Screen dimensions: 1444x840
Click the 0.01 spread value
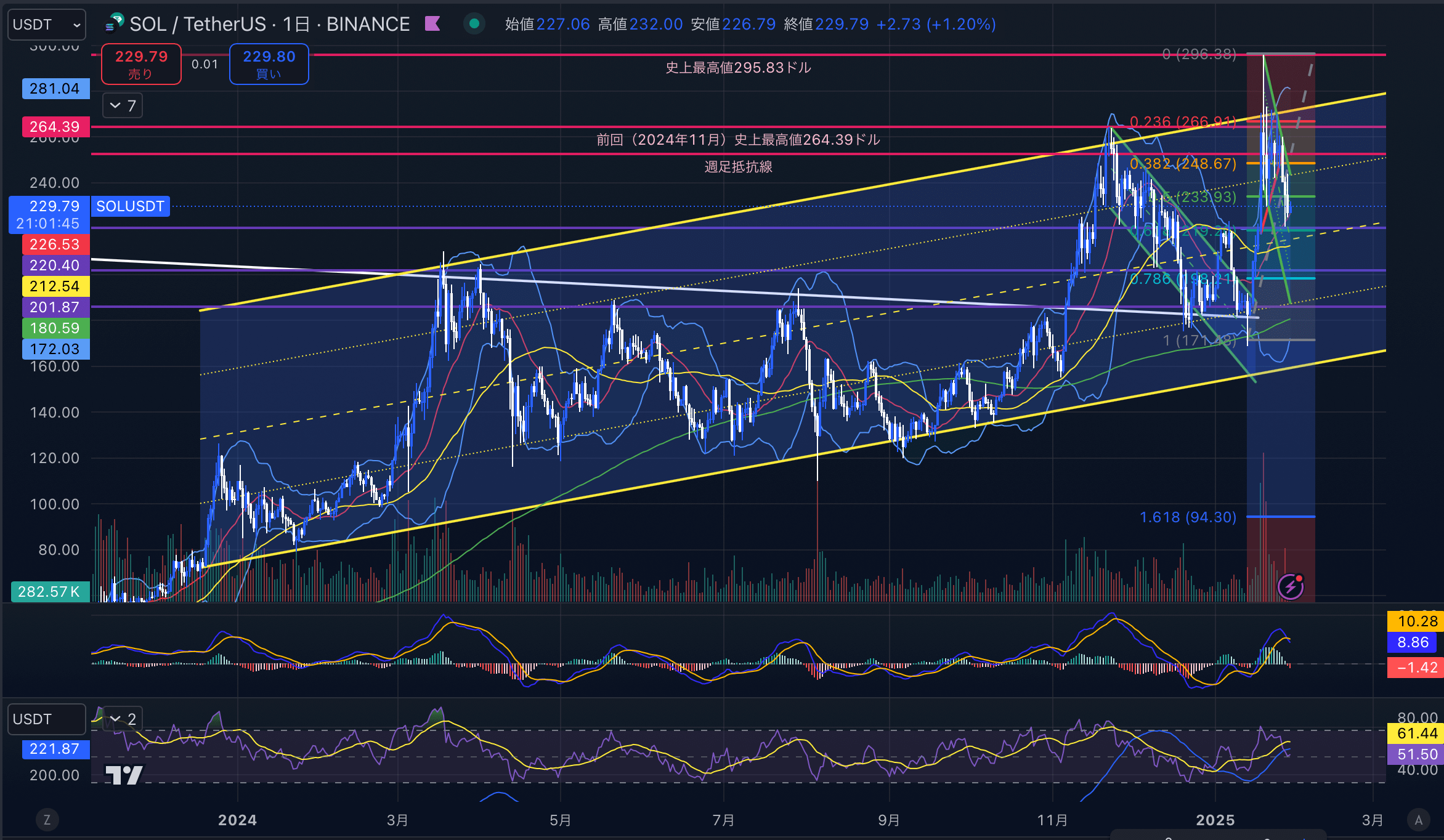point(205,65)
